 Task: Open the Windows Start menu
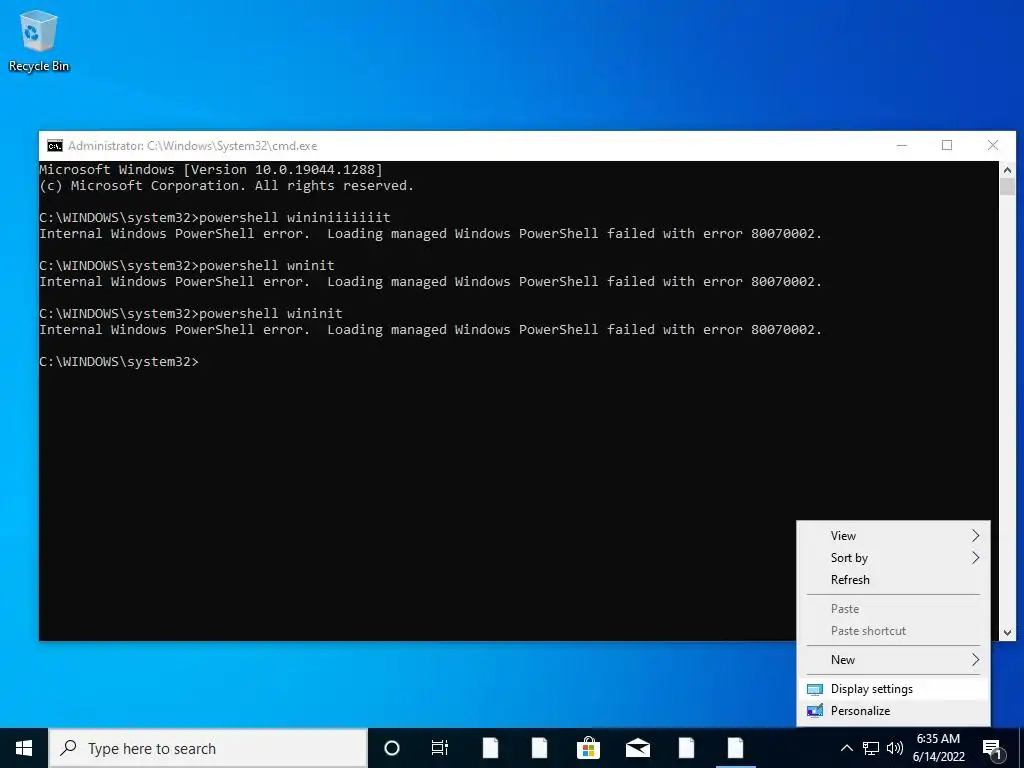(x=24, y=748)
